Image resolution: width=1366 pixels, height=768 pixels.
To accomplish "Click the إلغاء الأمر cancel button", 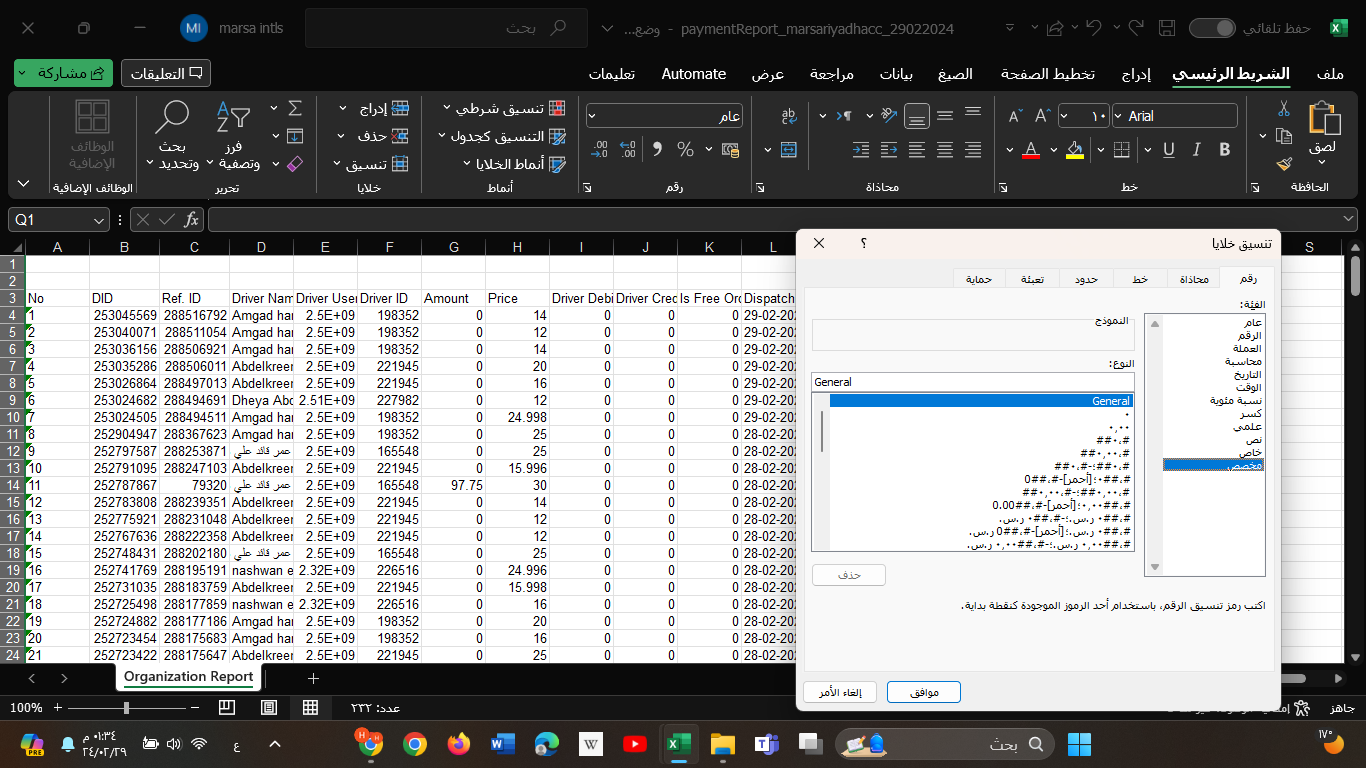I will click(840, 692).
